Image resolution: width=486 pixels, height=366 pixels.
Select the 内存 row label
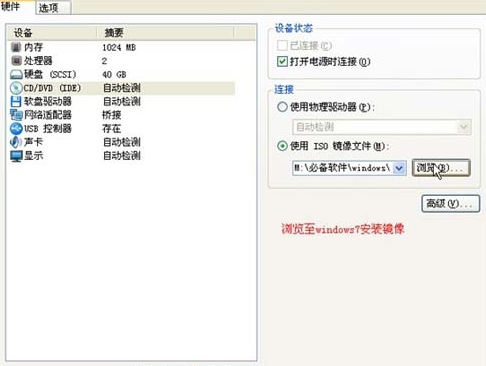[34, 47]
